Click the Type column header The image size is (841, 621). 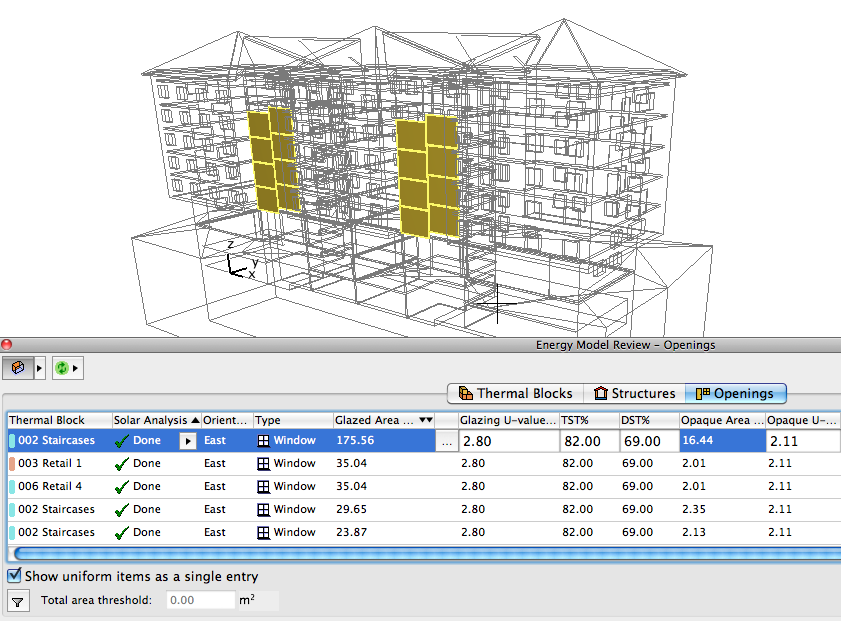coord(293,420)
